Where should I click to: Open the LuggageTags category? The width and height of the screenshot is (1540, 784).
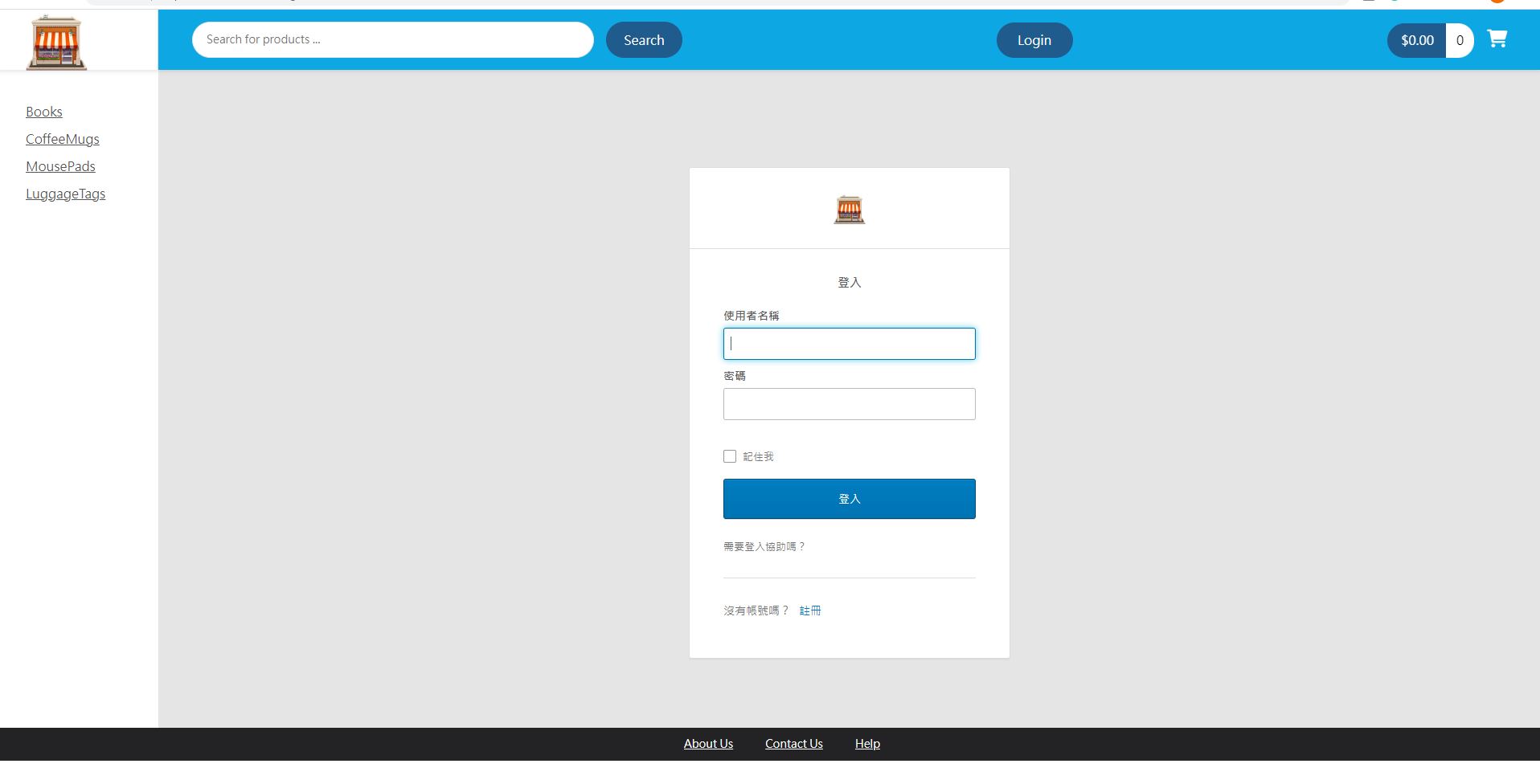pos(66,194)
